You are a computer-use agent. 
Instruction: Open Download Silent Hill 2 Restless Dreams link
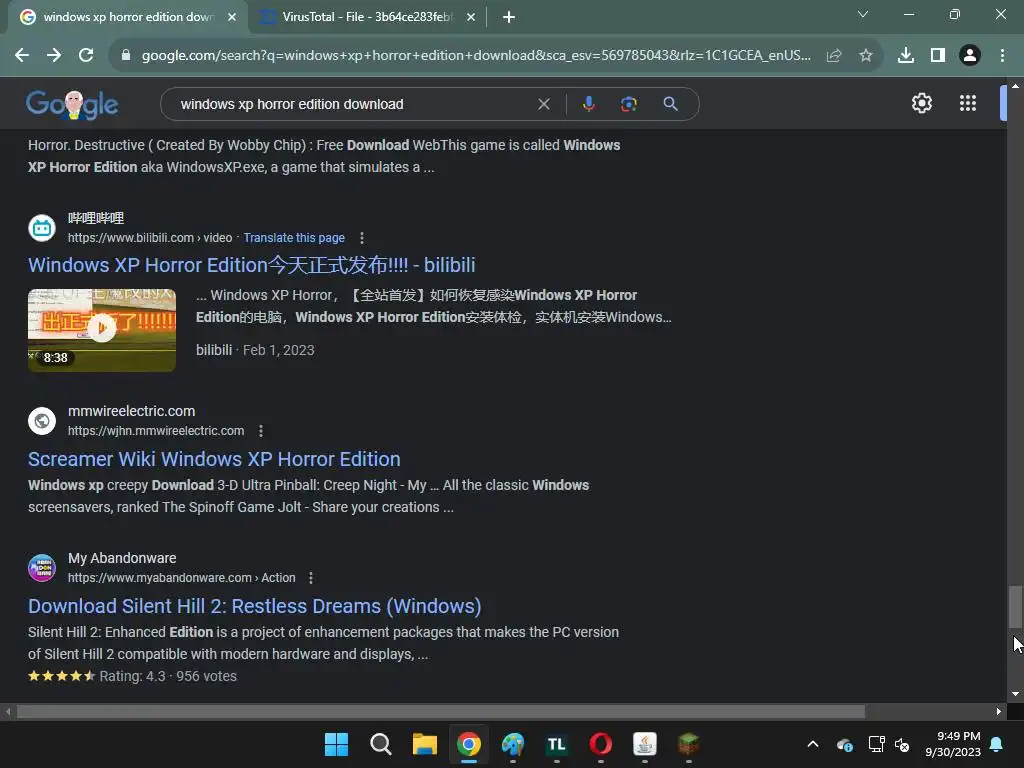pos(255,605)
